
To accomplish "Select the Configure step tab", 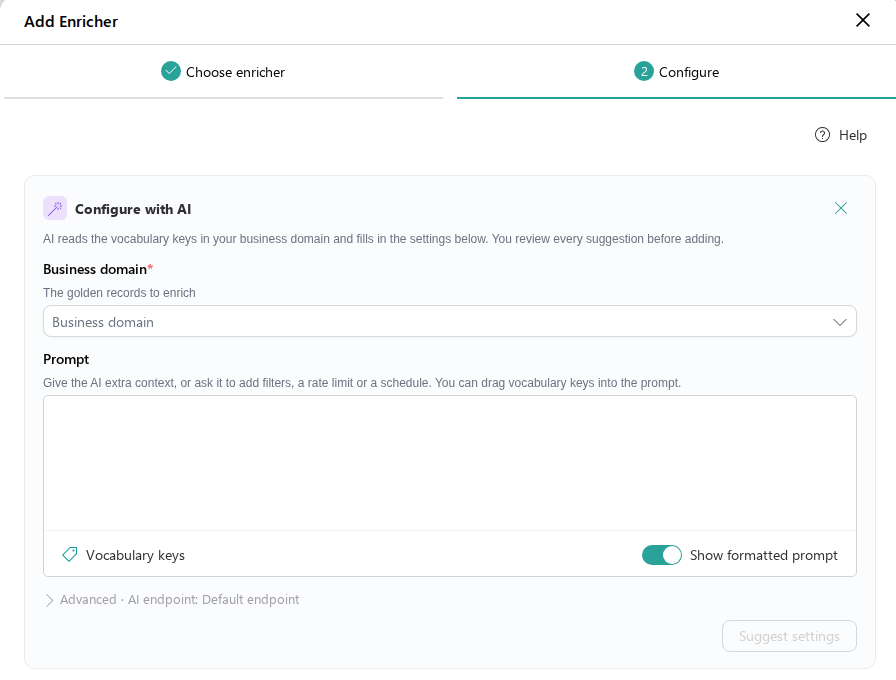I will click(x=677, y=72).
